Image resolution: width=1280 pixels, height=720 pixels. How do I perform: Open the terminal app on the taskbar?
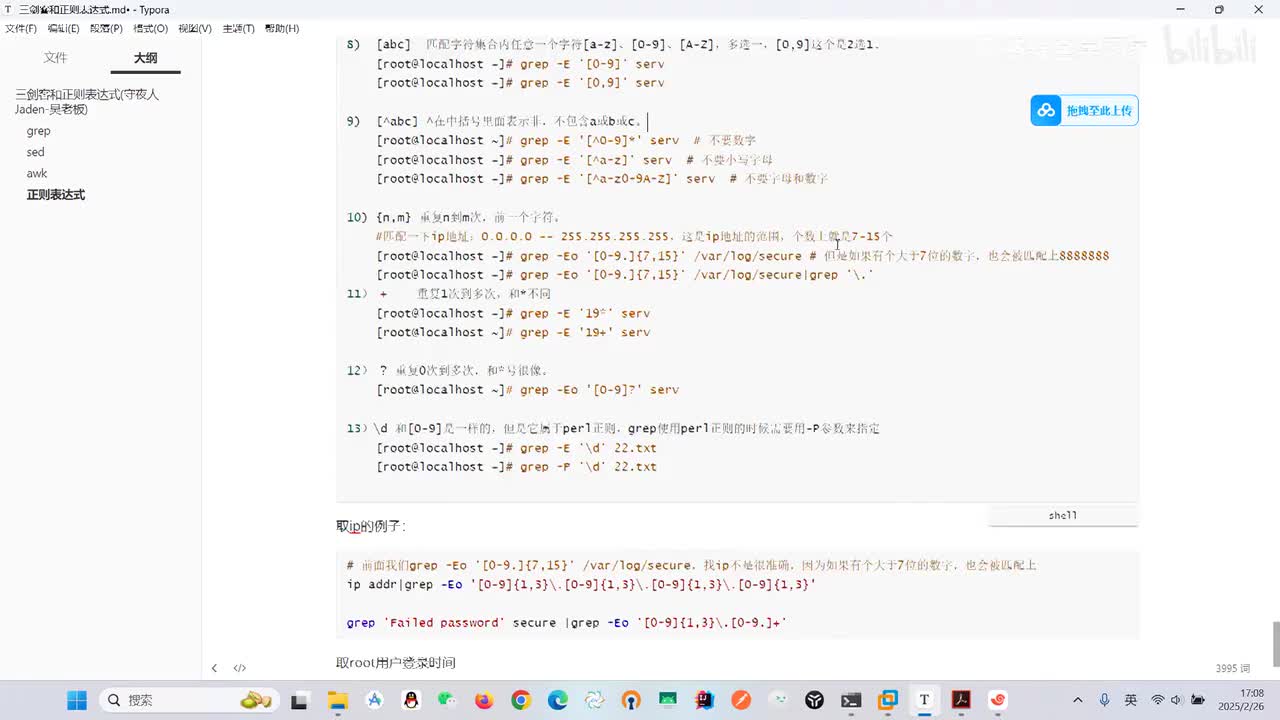(x=851, y=700)
